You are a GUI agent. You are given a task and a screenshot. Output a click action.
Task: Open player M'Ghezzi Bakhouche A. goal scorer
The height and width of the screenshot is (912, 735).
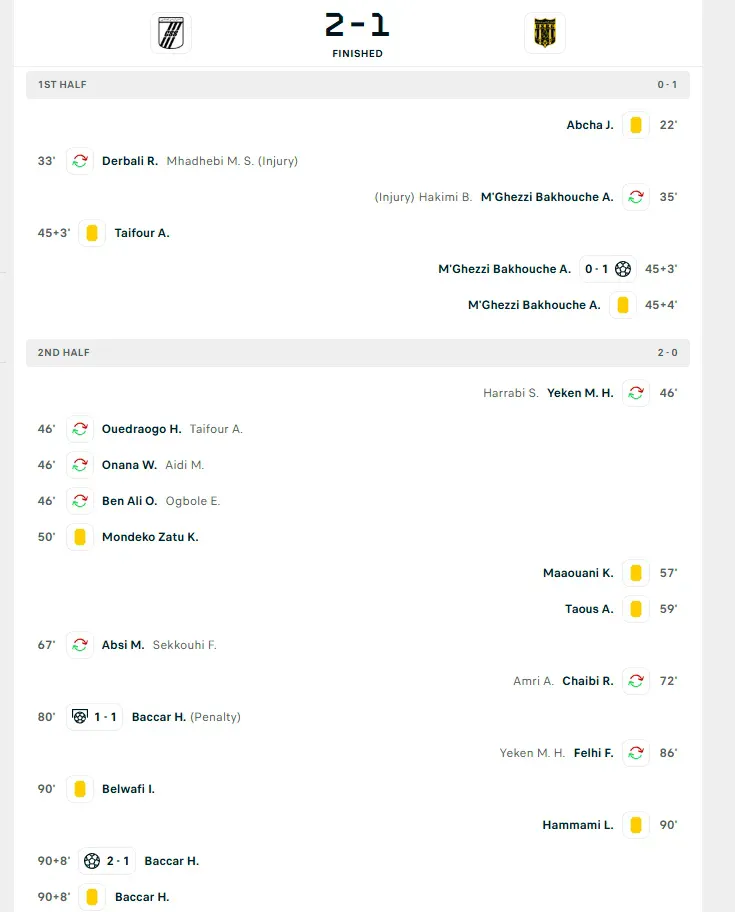(504, 269)
